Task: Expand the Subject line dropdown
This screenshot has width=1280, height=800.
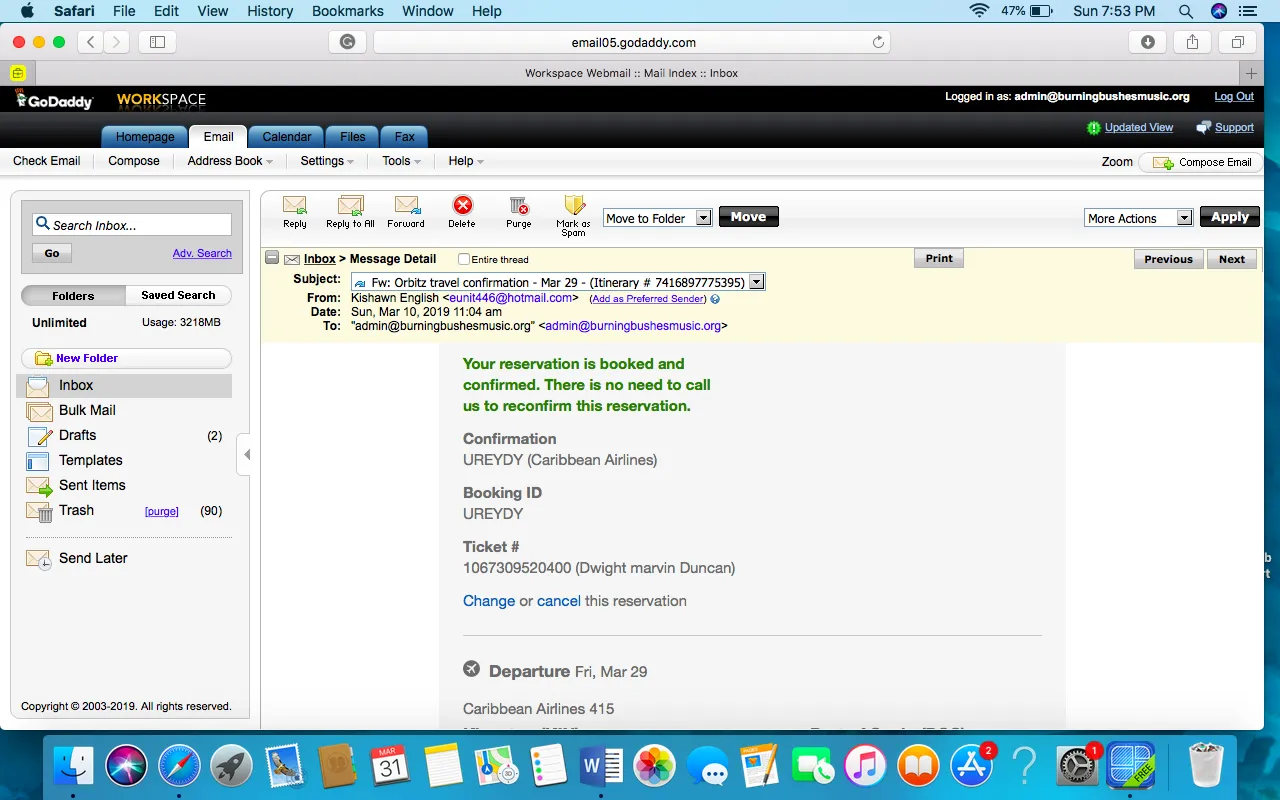Action: tap(757, 282)
